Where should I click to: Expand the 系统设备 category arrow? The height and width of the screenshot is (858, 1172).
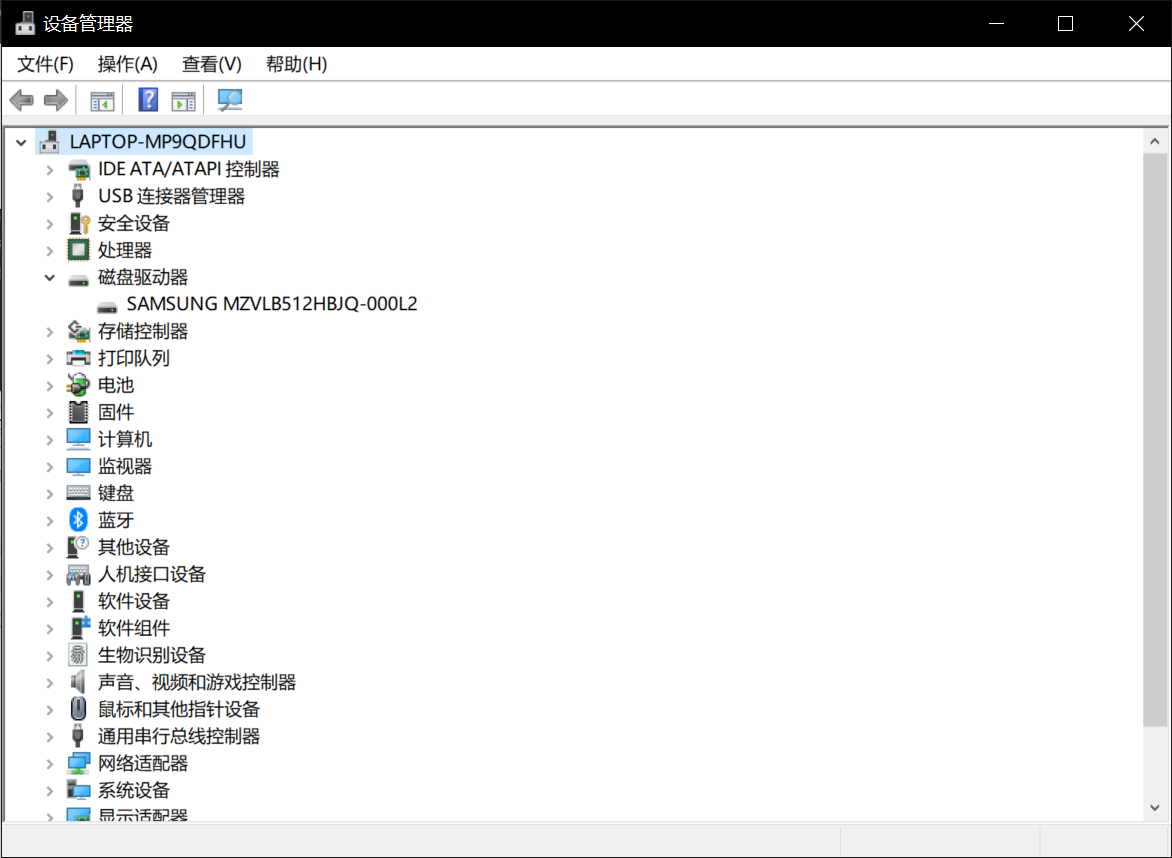[49, 791]
